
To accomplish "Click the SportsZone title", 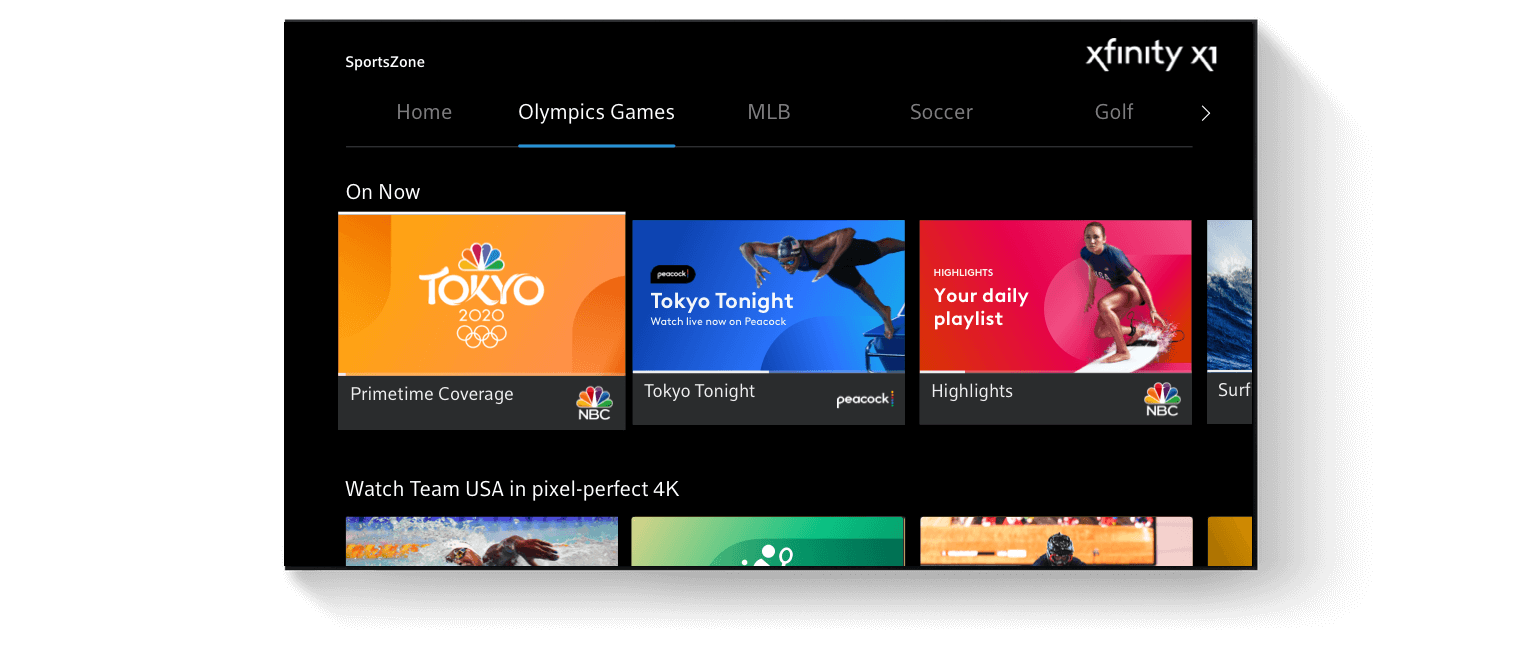I will point(385,62).
